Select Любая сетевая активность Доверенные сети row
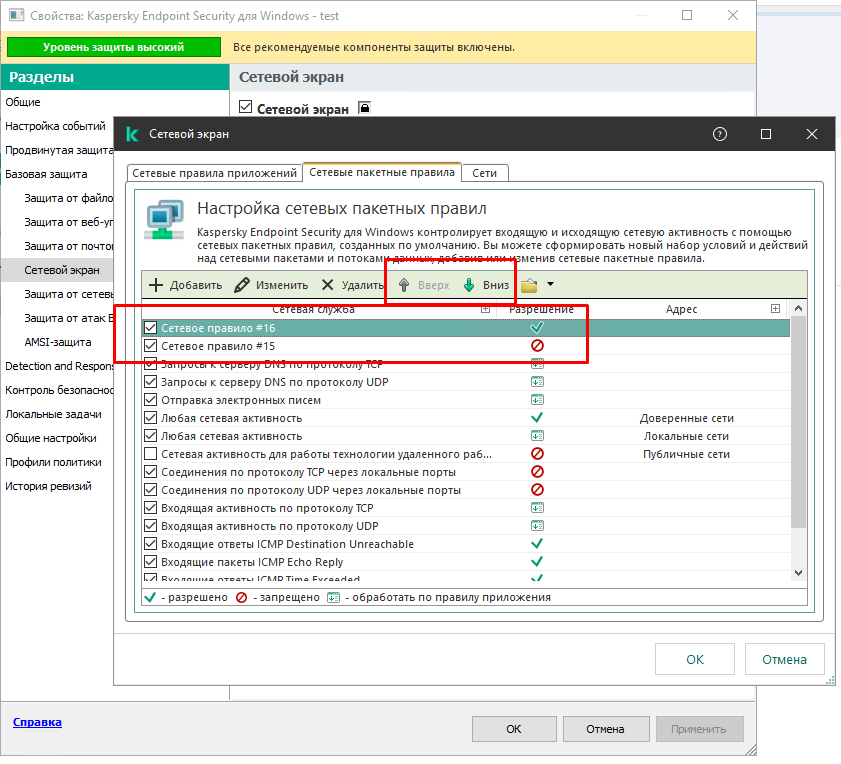The image size is (841, 764). (466, 418)
